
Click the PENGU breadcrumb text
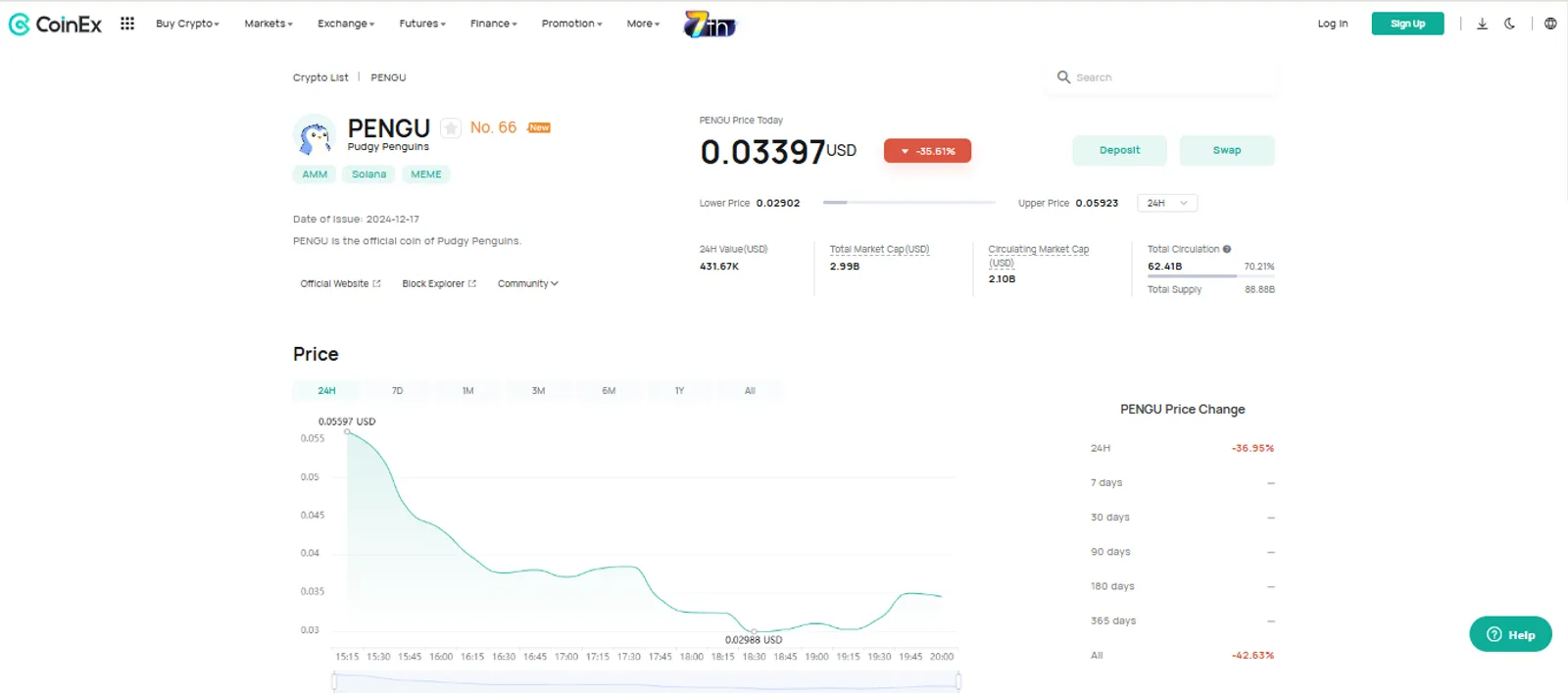point(388,77)
